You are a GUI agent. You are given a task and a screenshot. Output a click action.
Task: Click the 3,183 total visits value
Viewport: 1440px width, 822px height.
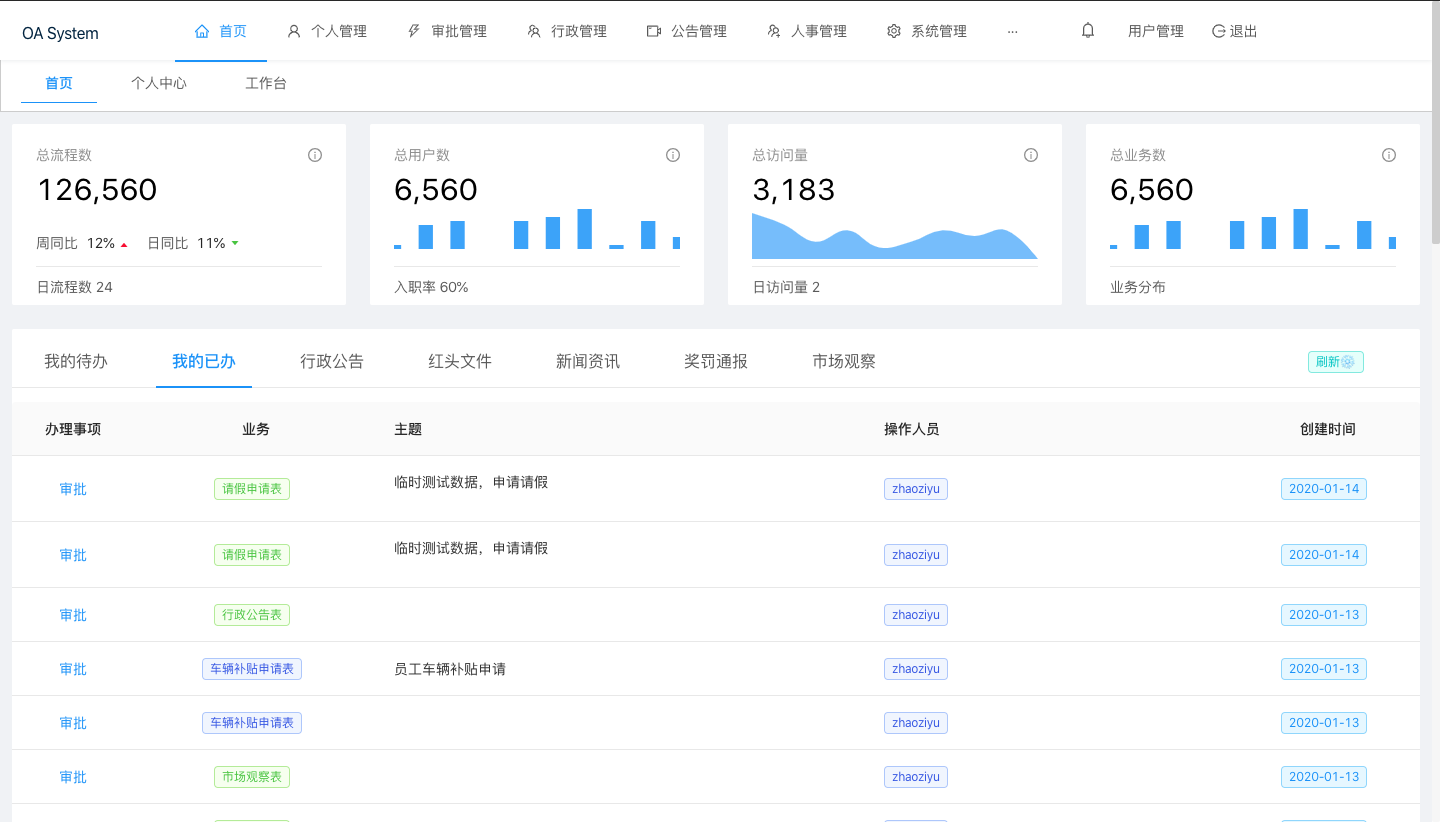(794, 190)
